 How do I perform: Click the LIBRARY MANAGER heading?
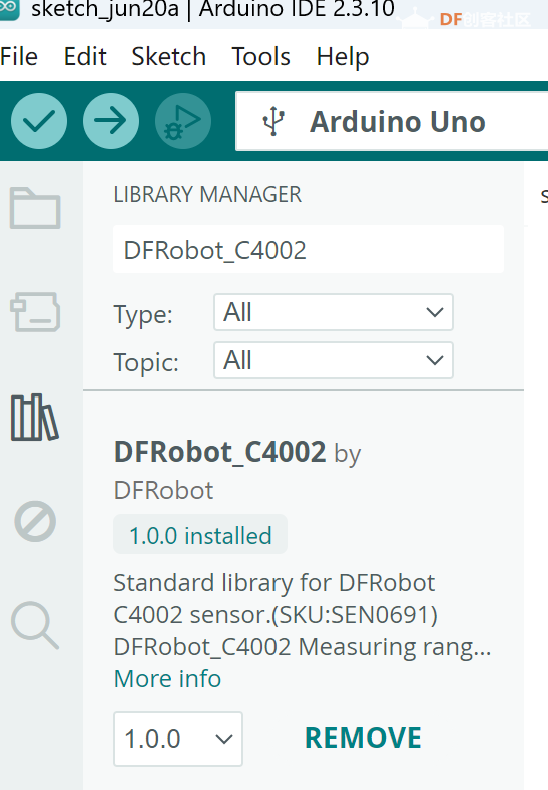click(208, 194)
